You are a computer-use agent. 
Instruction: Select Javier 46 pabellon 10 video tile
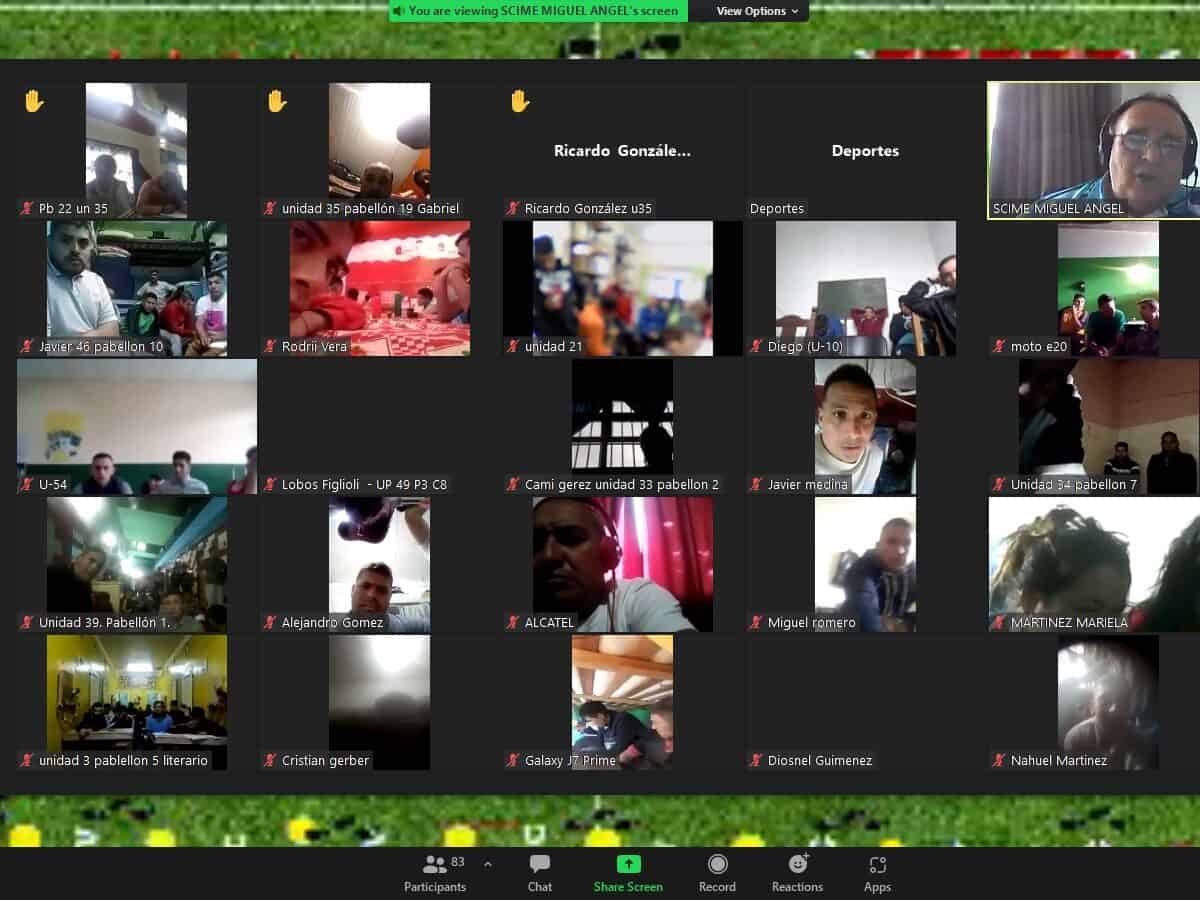click(x=137, y=288)
